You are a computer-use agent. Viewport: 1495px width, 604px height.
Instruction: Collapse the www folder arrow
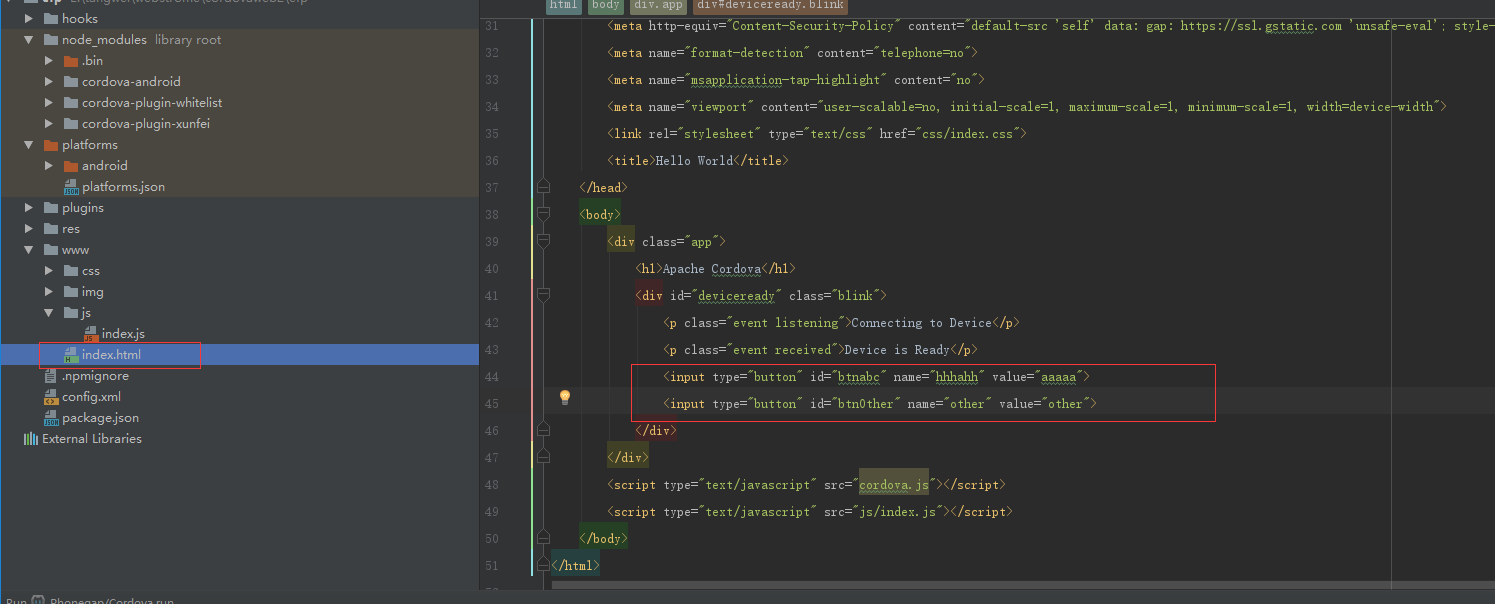coord(30,249)
